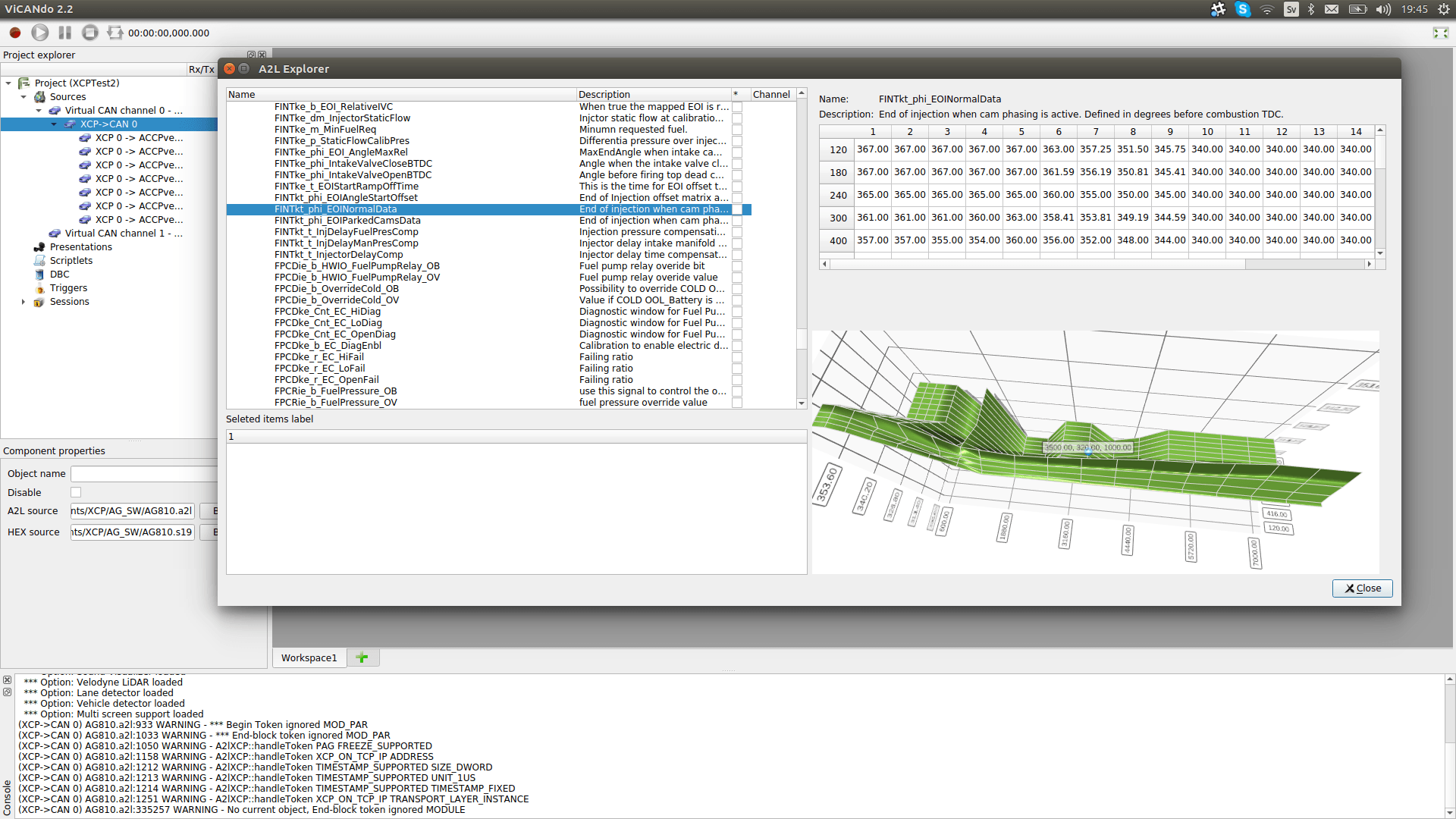The width and height of the screenshot is (1456, 819).
Task: Tick channel checkbox for FINTke_b_EOI_RelativeIVC
Action: pyautogui.click(x=737, y=107)
